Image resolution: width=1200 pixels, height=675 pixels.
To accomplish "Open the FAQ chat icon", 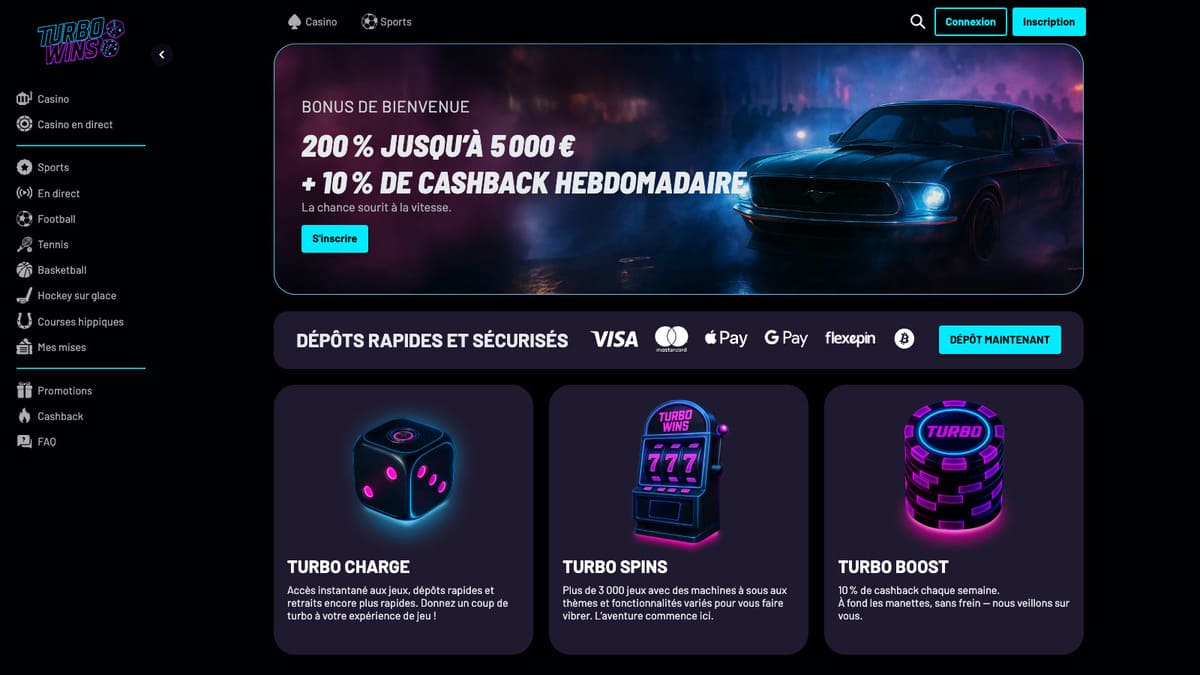I will (25, 442).
